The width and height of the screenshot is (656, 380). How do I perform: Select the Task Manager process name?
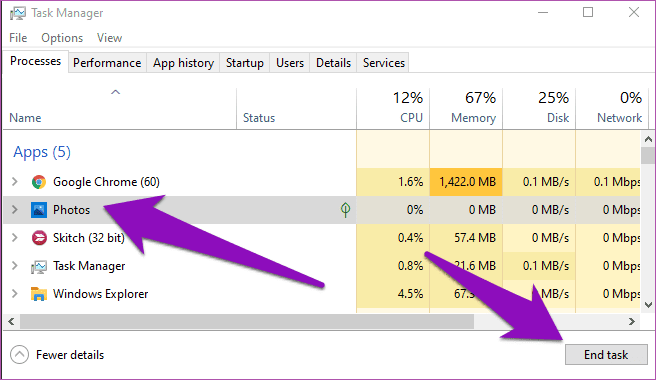(x=89, y=266)
